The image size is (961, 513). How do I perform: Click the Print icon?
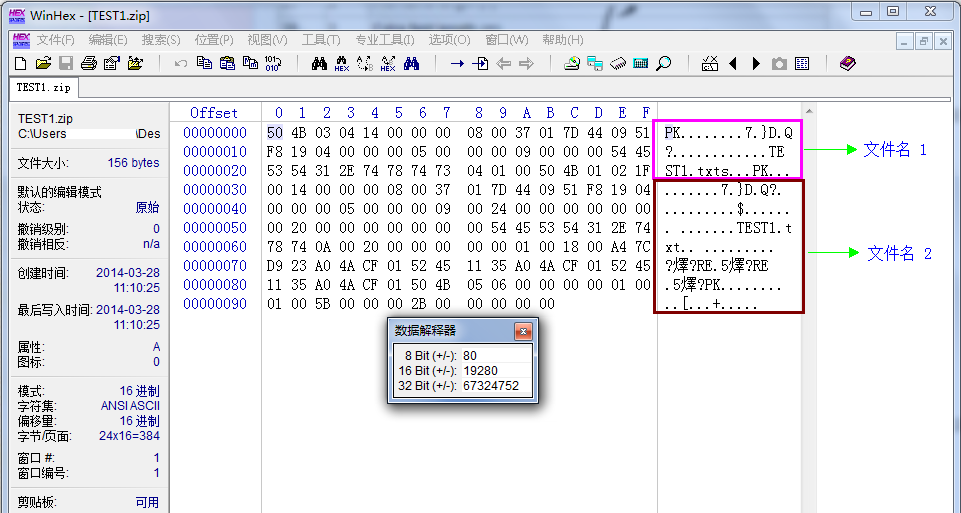point(89,63)
